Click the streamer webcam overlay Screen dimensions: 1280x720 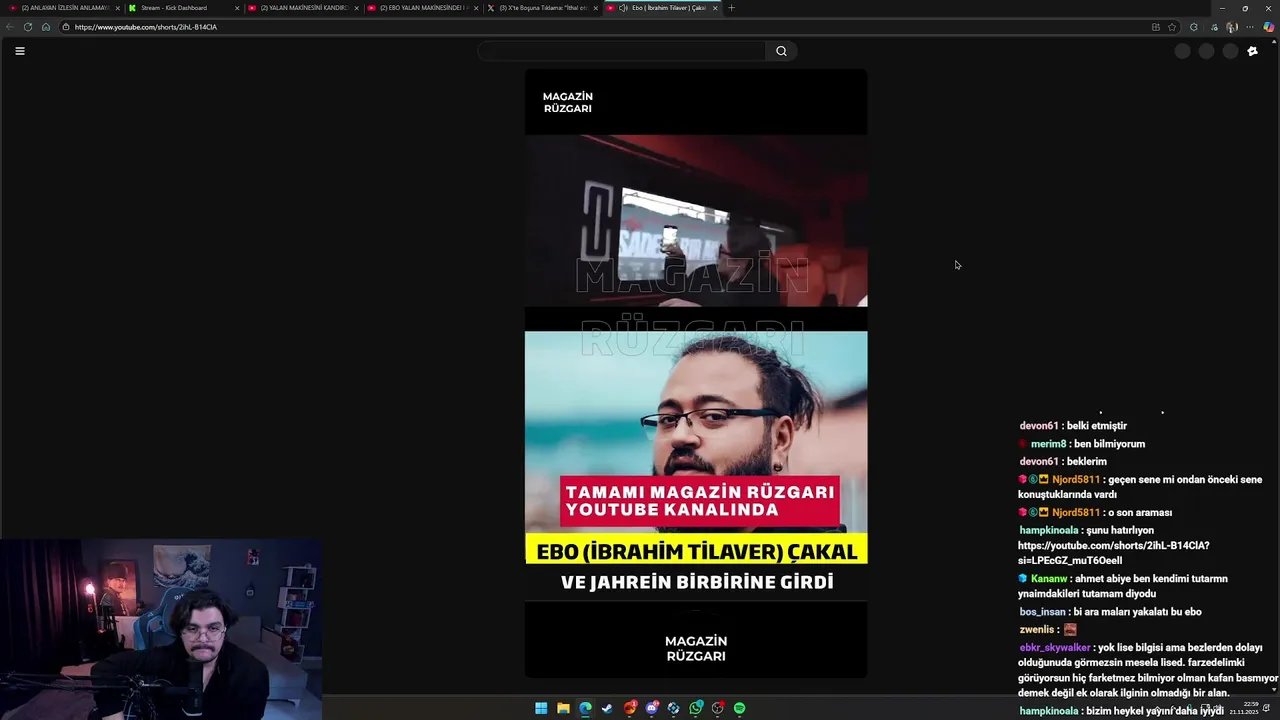[x=161, y=630]
